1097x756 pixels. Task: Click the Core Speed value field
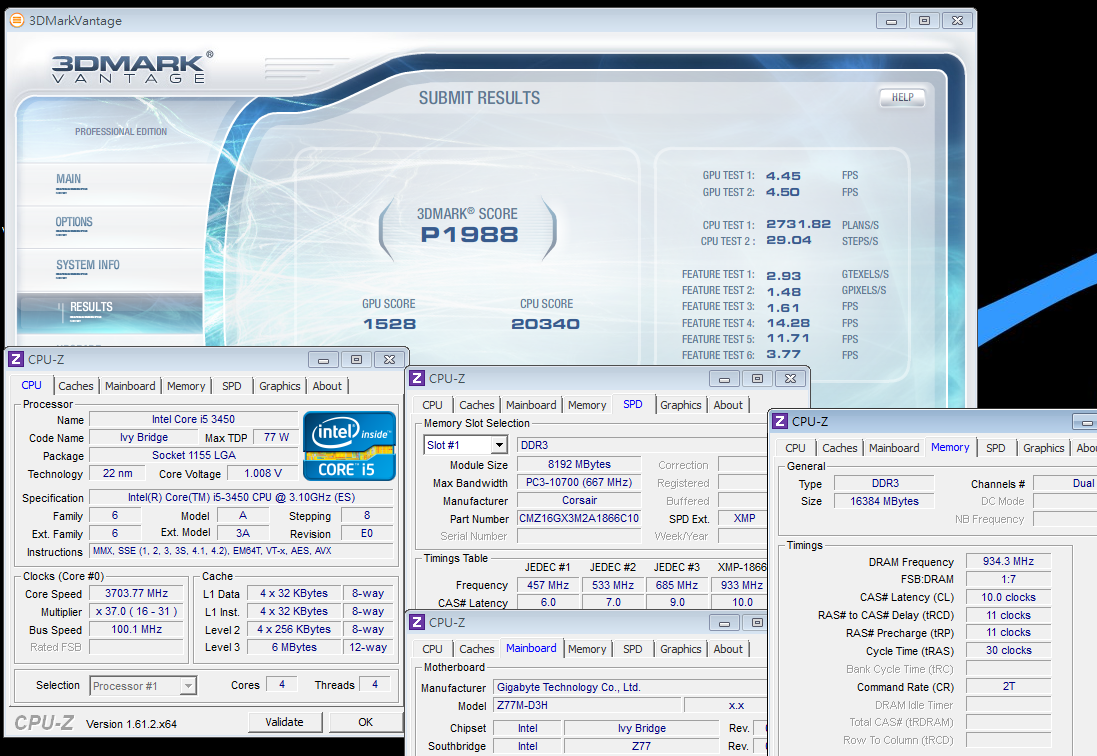136,593
